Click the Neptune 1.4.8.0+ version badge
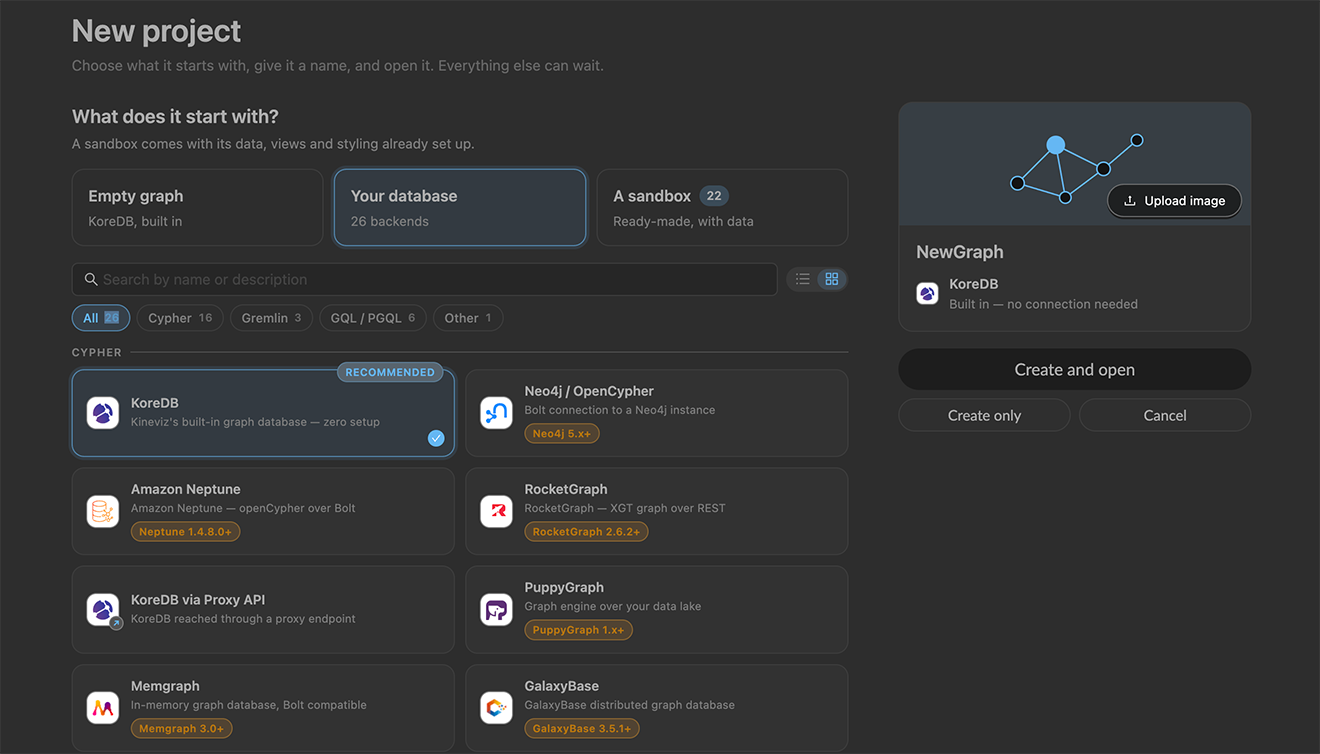 click(186, 532)
